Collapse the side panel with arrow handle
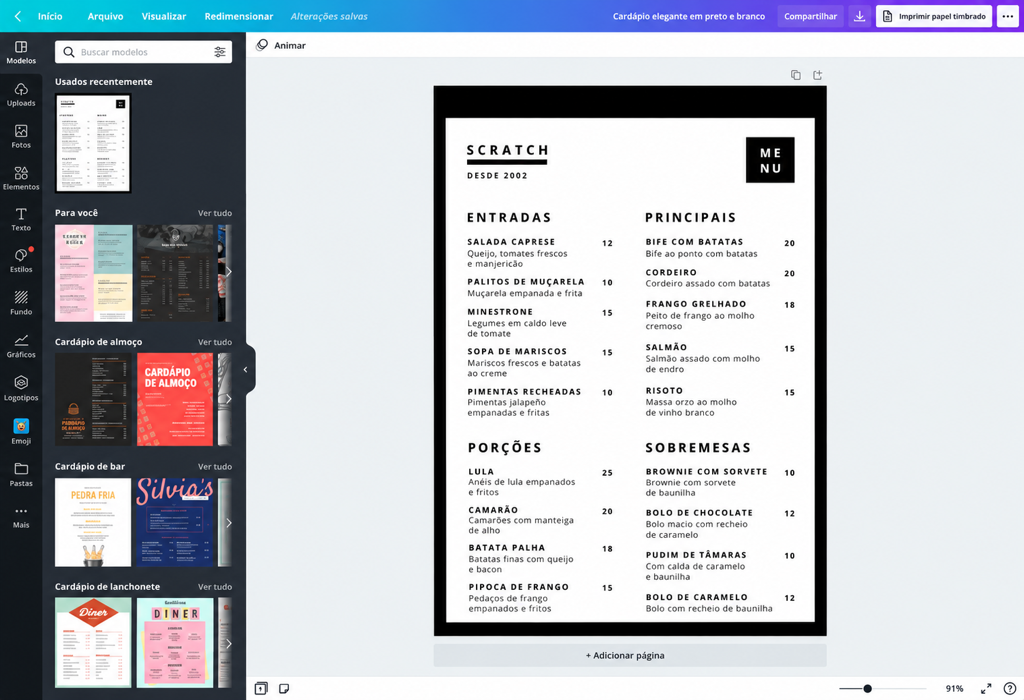The height and width of the screenshot is (700, 1024). click(x=246, y=370)
